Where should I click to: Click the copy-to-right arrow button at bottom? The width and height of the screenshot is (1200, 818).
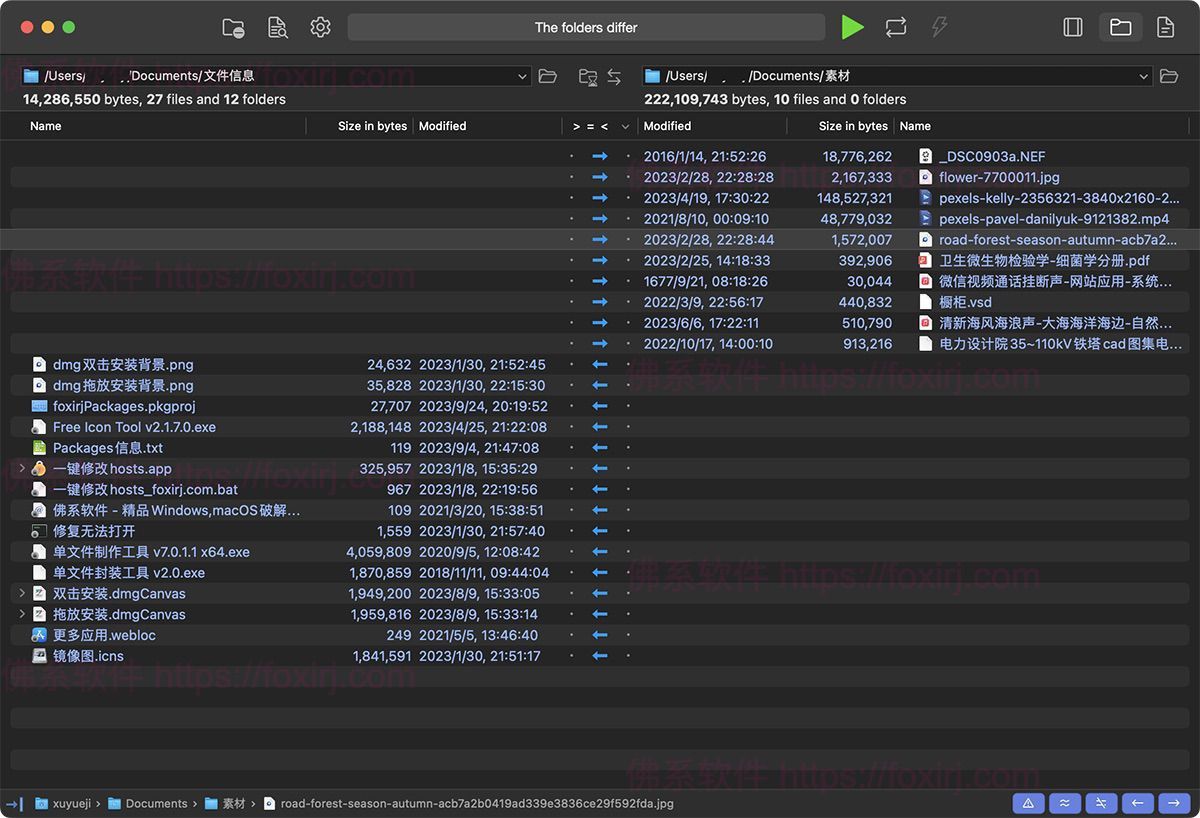1172,803
